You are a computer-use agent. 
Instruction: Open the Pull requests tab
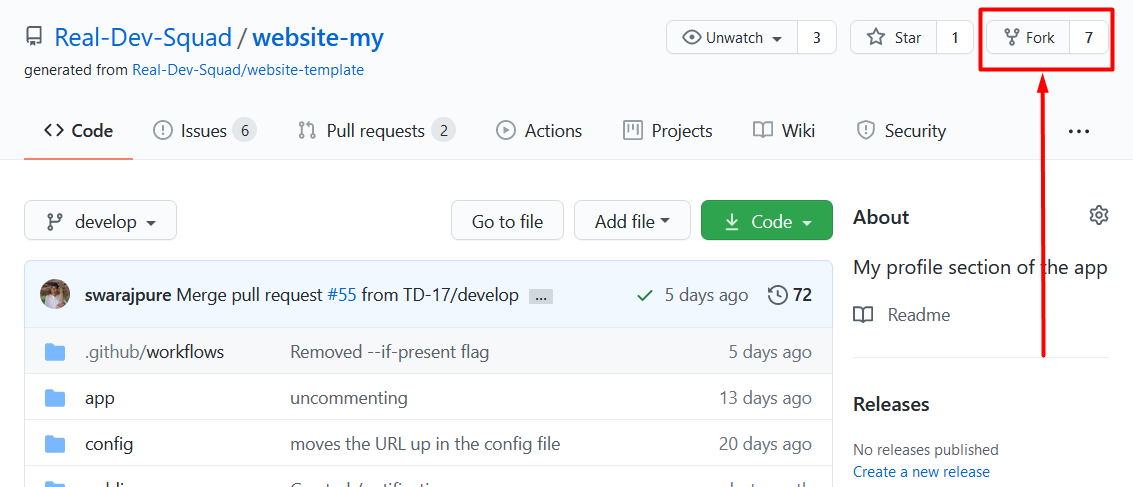375,131
